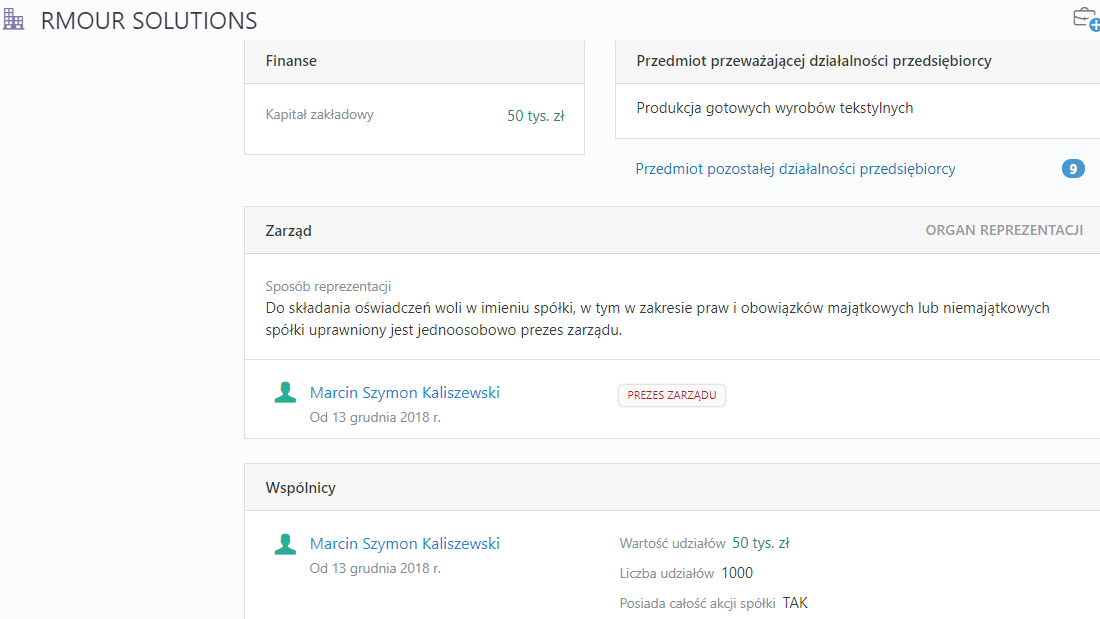Click the briefcase-with-plus icon in the top corner

[1087, 19]
